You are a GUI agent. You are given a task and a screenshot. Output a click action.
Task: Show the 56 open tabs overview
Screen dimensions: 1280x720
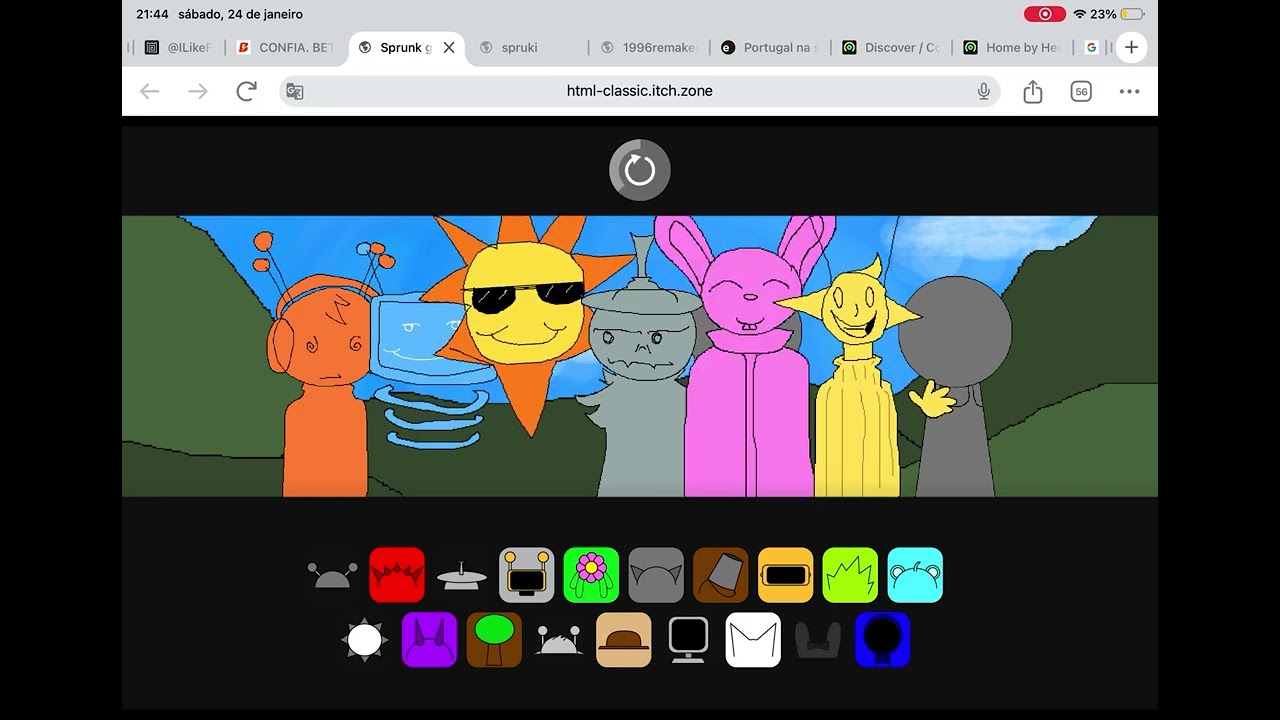pyautogui.click(x=1081, y=91)
